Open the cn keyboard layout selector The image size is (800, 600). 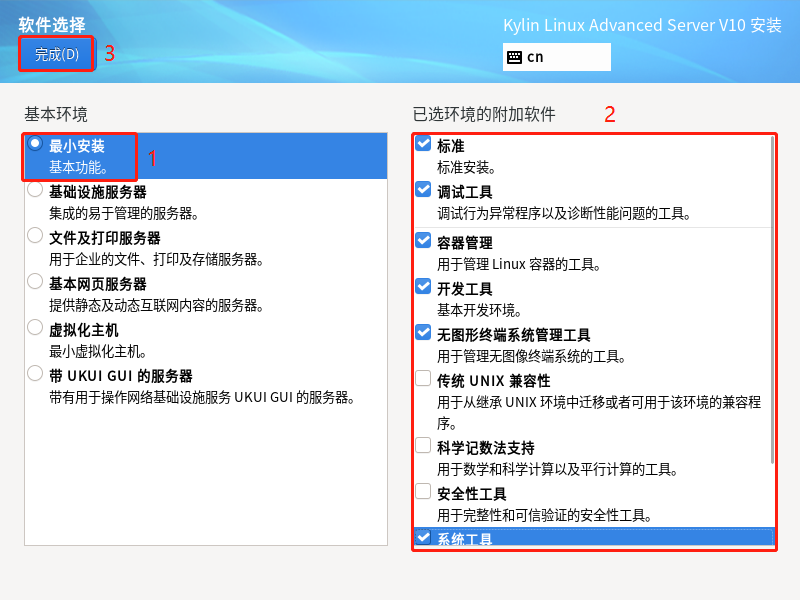click(x=557, y=57)
